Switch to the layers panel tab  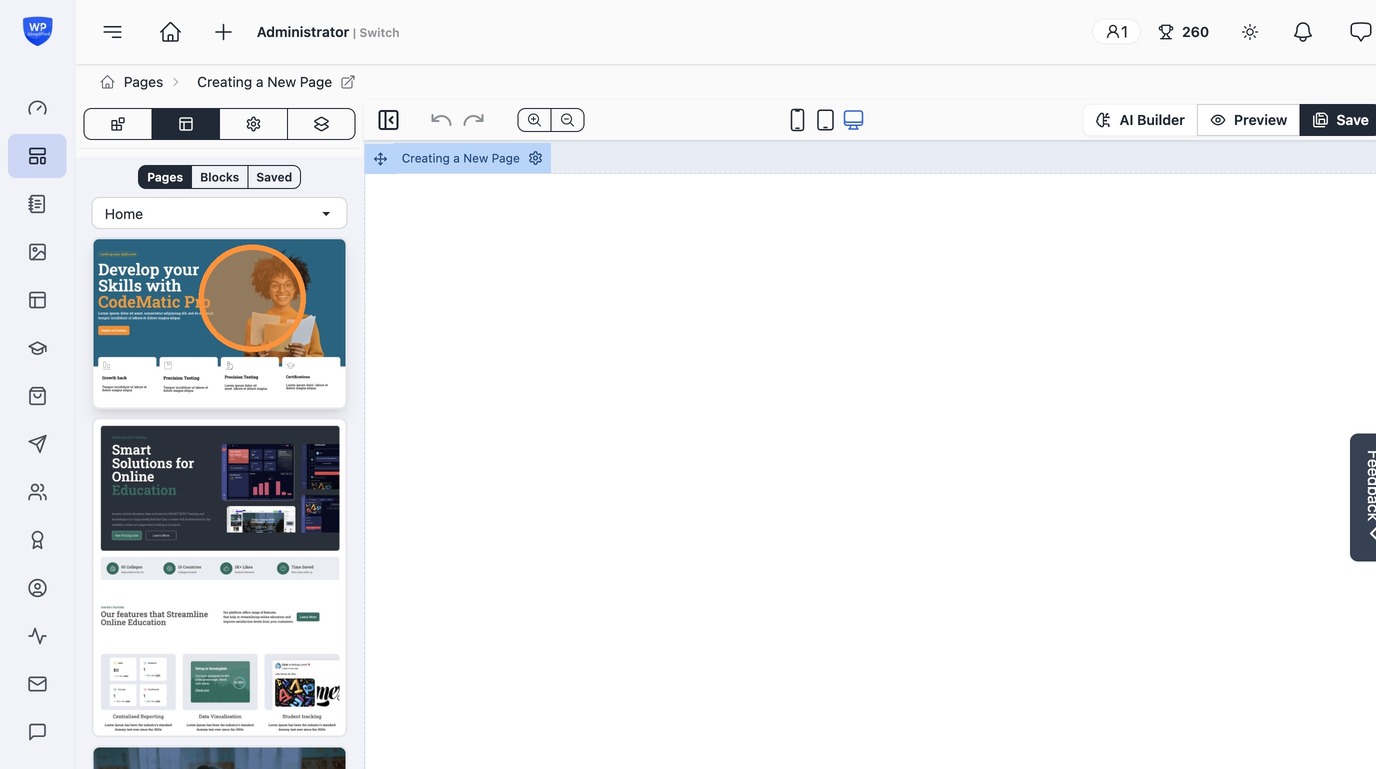coord(321,124)
